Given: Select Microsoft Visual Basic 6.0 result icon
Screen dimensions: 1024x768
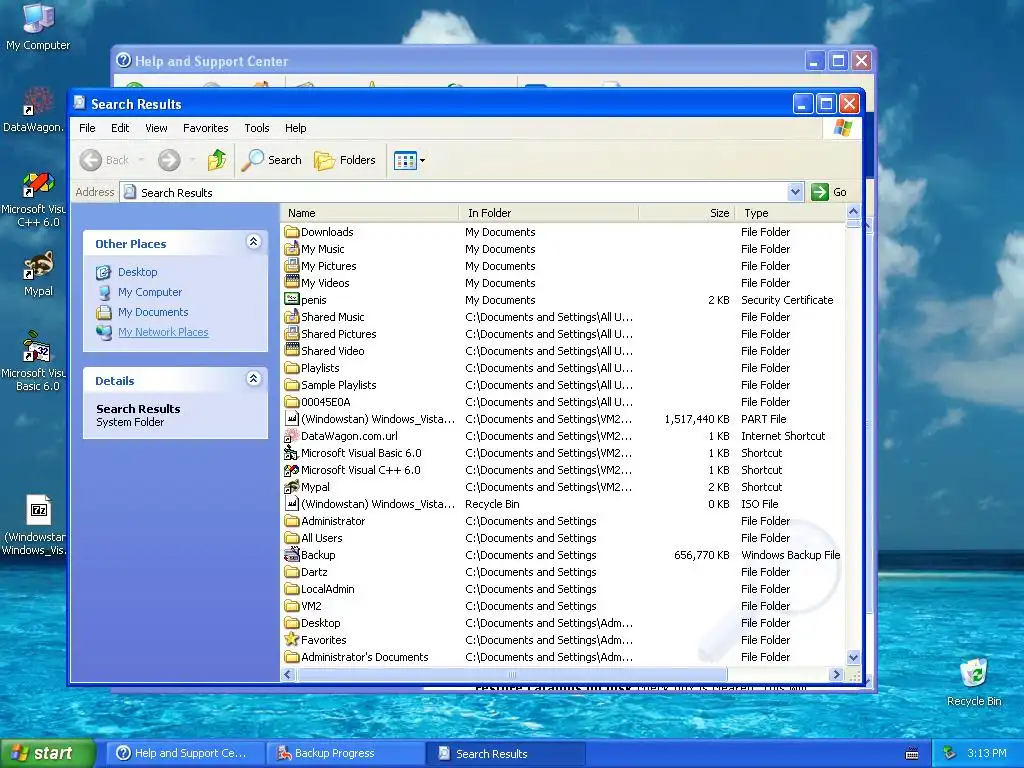Looking at the screenshot, I should [291, 453].
